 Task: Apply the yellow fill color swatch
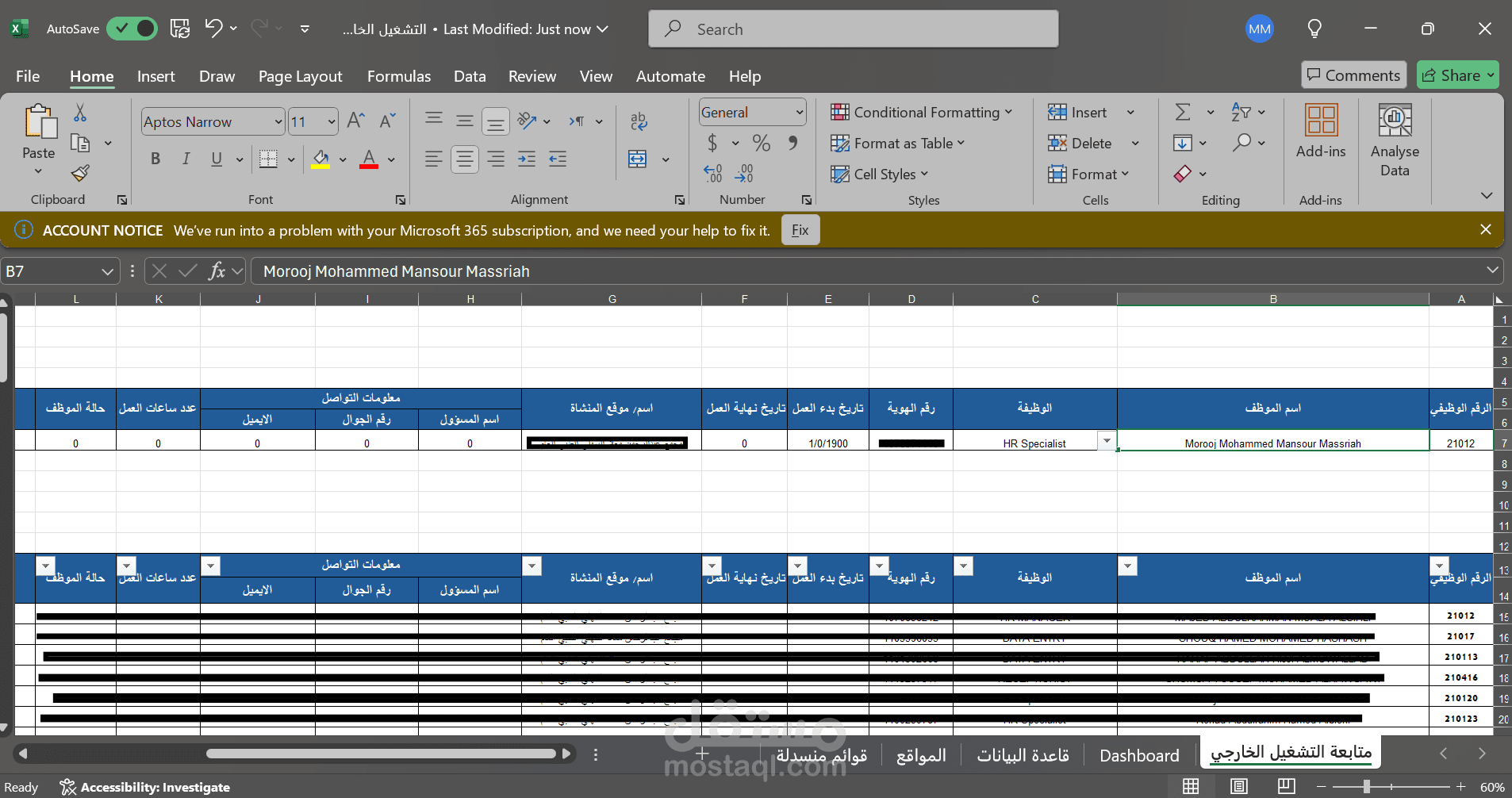(320, 159)
